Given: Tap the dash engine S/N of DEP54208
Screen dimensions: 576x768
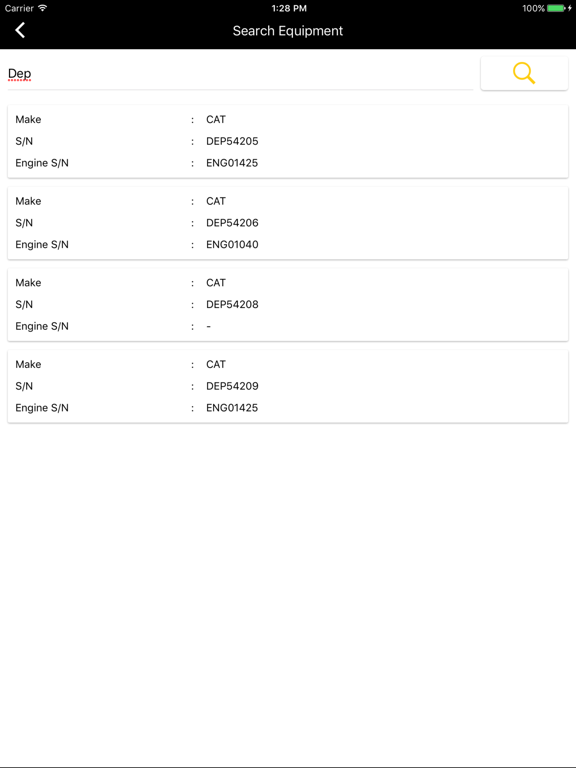Looking at the screenshot, I should coord(209,326).
